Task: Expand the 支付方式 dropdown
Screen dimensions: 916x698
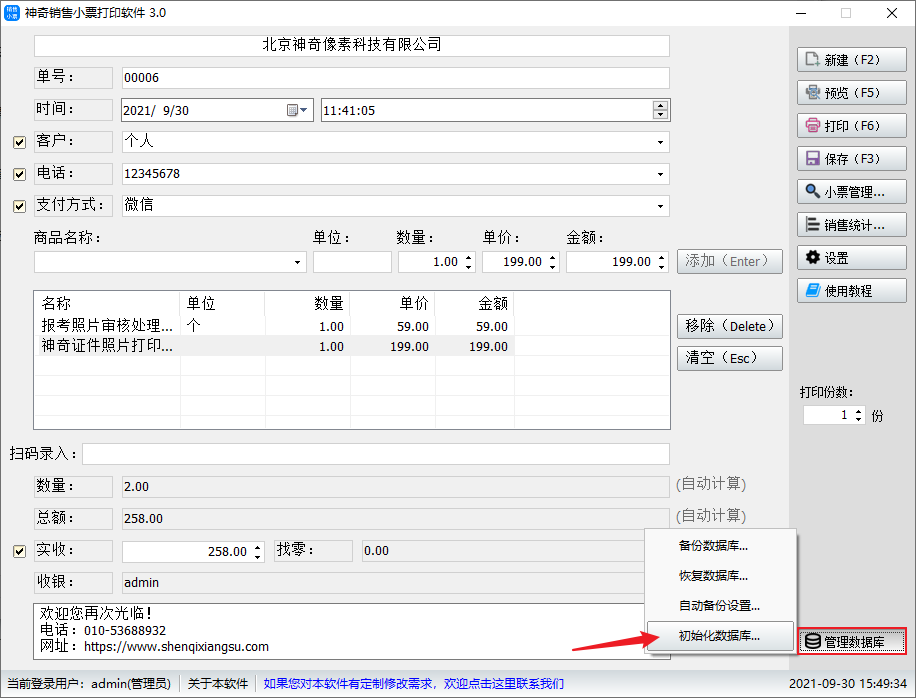Action: (660, 206)
